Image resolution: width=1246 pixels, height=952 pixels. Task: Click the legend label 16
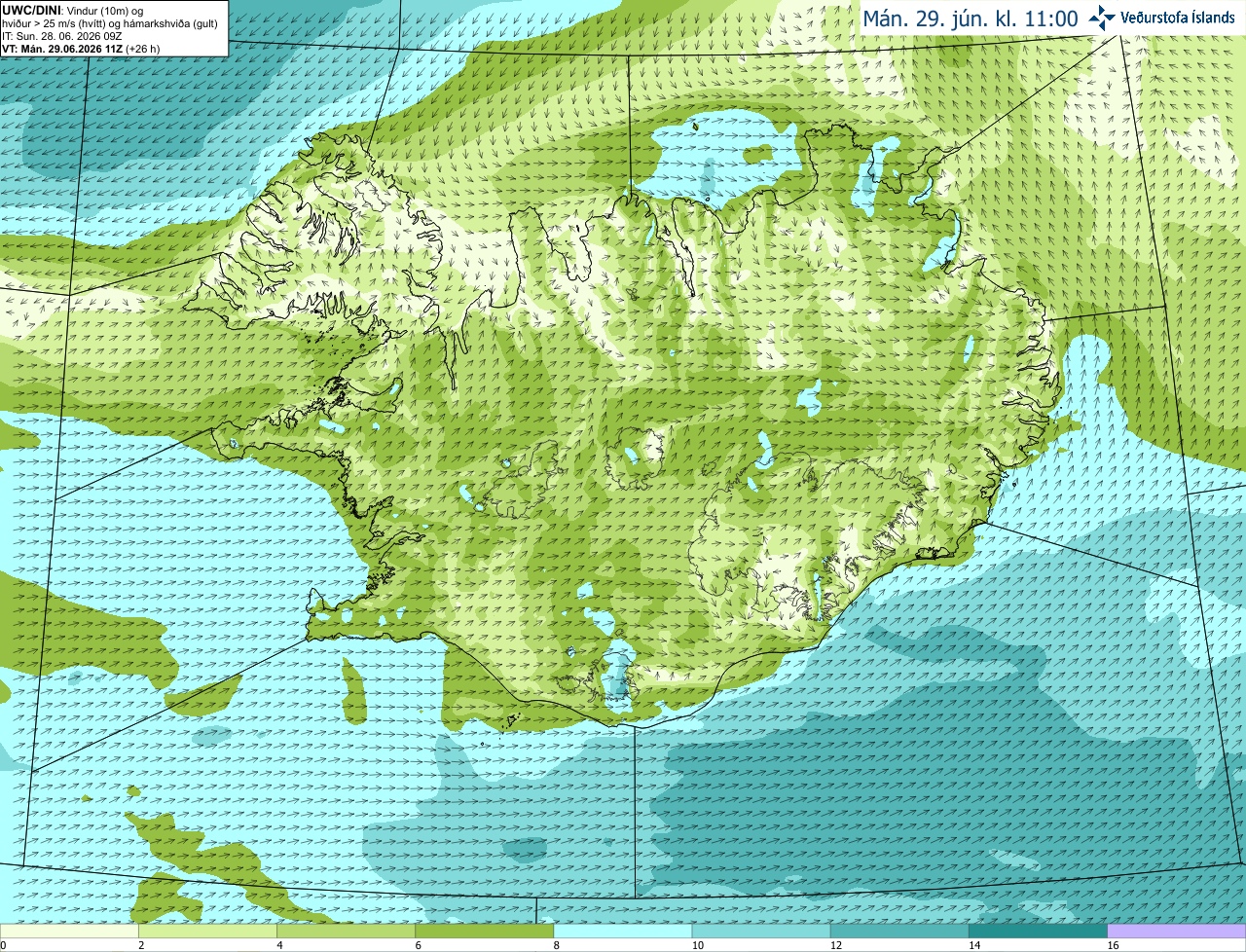tap(1113, 945)
